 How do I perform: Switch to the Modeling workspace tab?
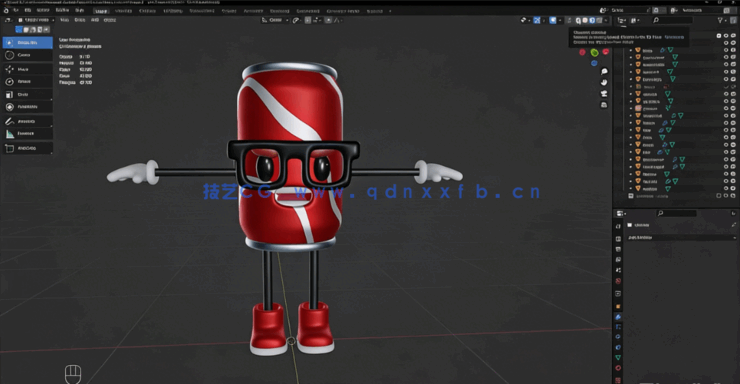(x=123, y=11)
